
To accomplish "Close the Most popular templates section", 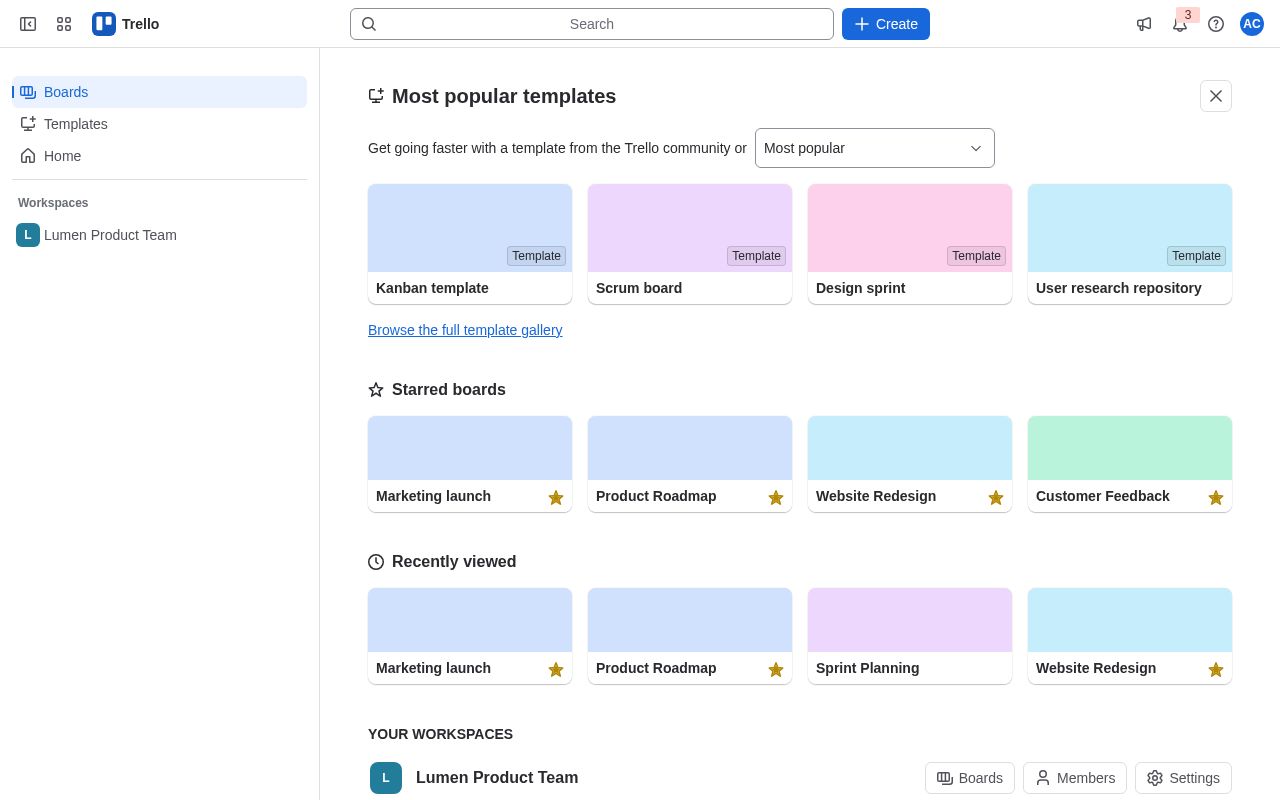I will coord(1216,96).
